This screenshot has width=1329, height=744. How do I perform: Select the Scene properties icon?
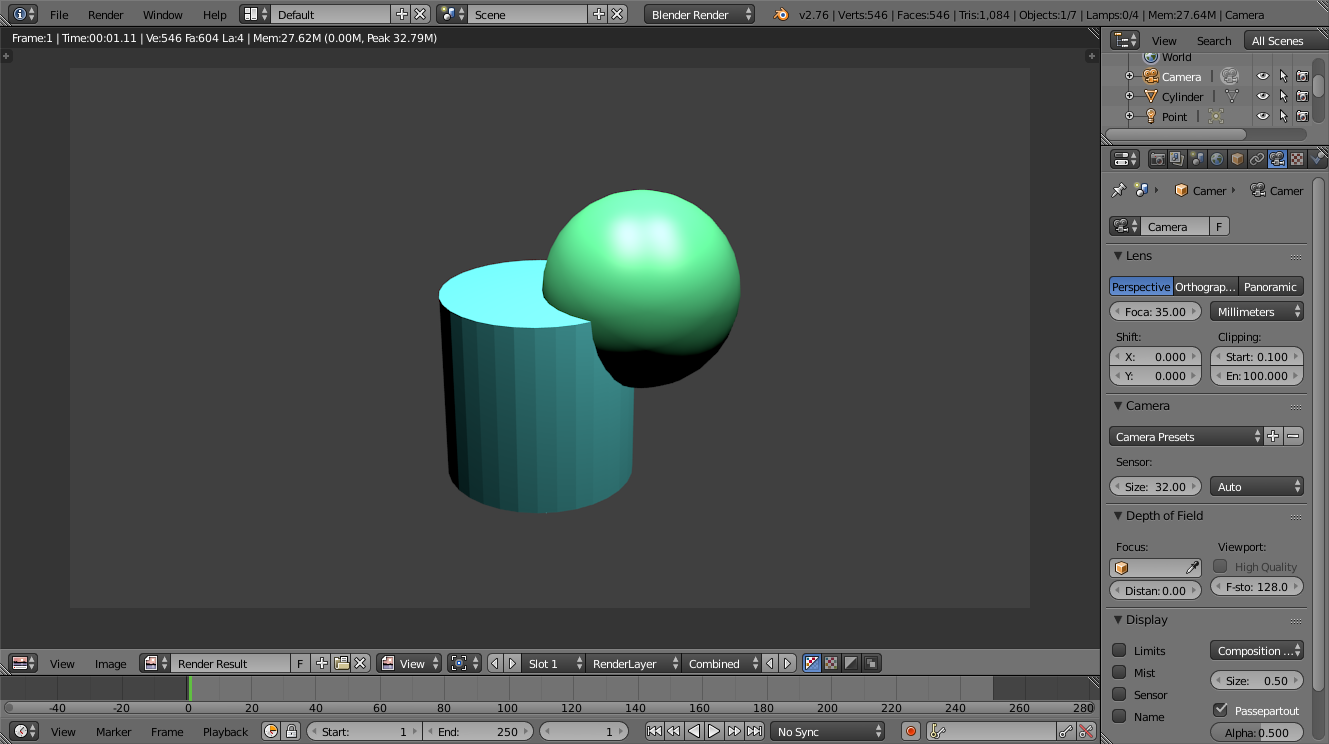click(x=1196, y=159)
